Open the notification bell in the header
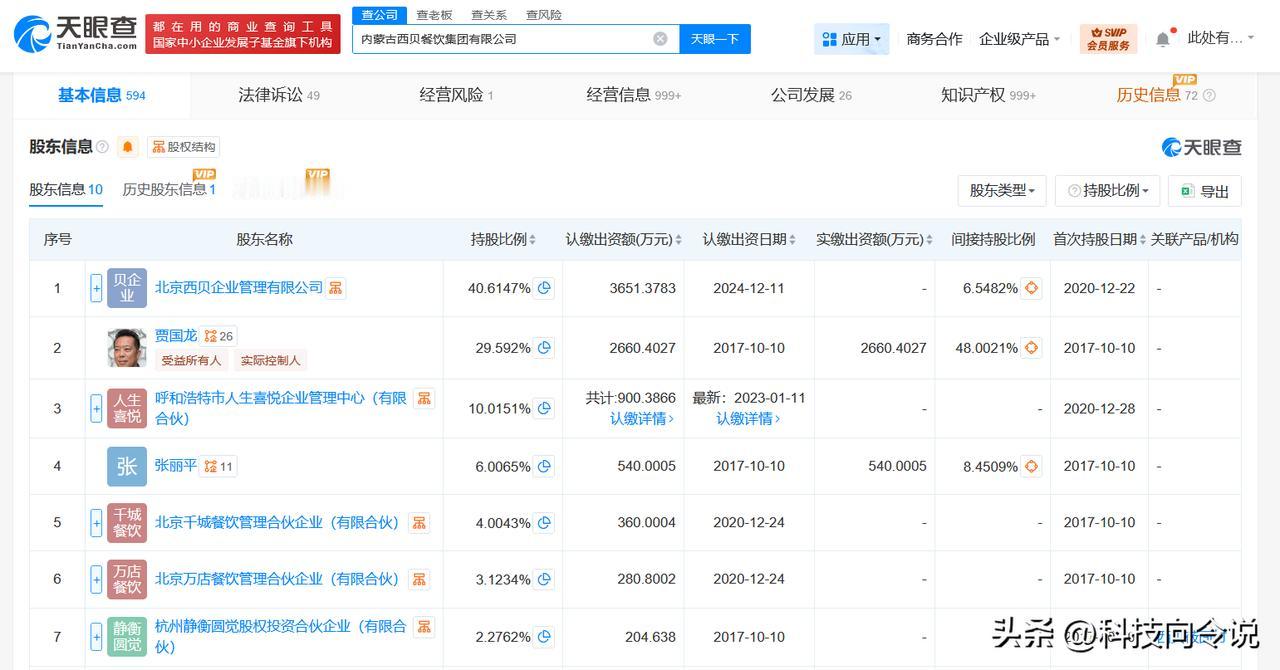 tap(1162, 39)
